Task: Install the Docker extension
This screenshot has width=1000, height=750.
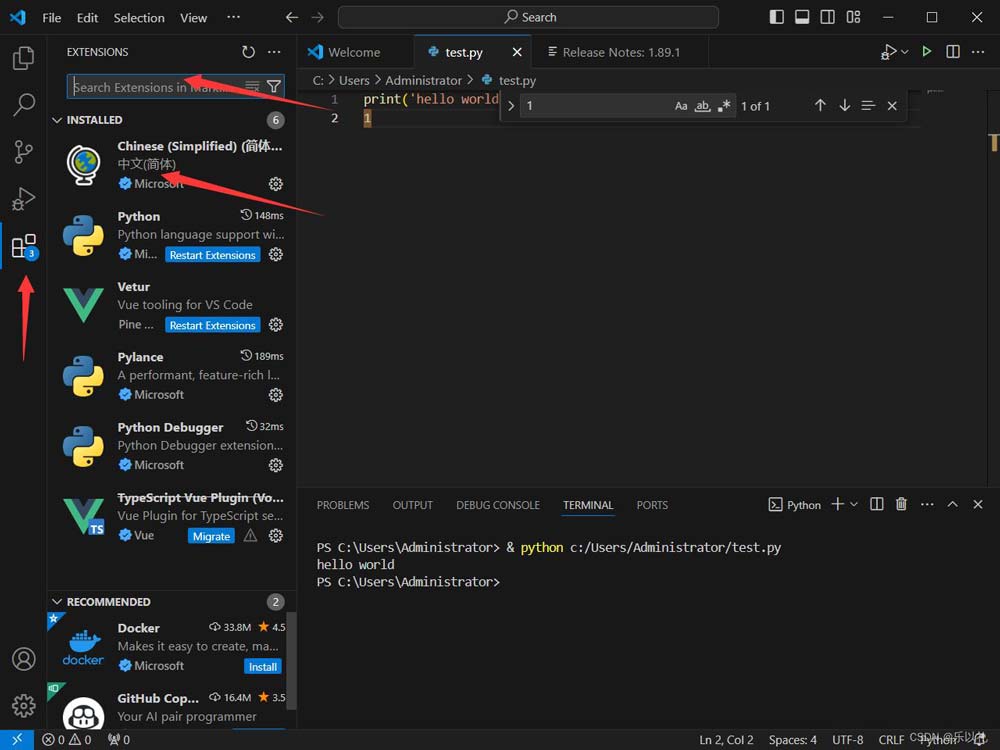Action: (x=262, y=666)
